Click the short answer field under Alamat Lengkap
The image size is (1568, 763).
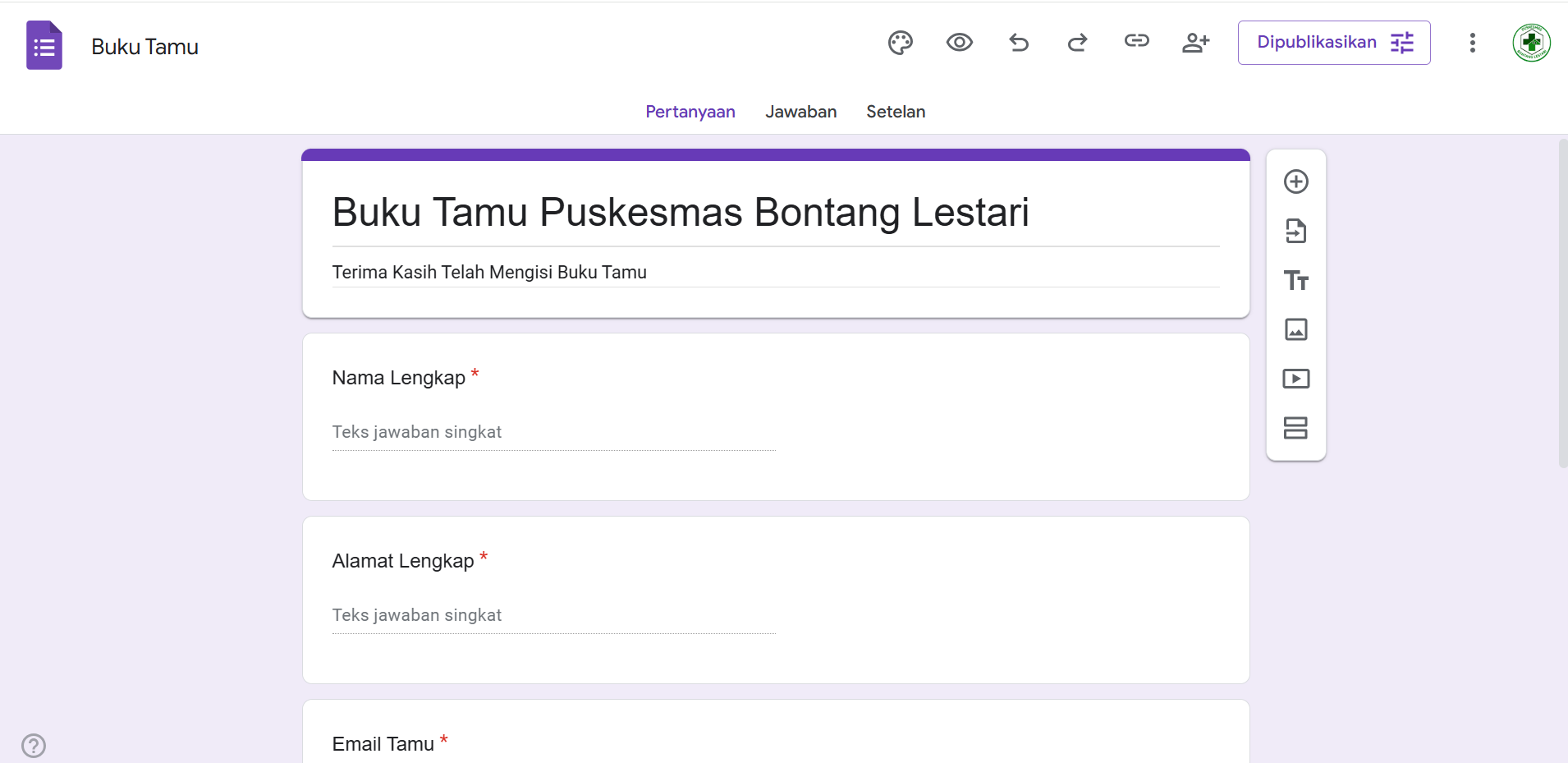(x=554, y=615)
